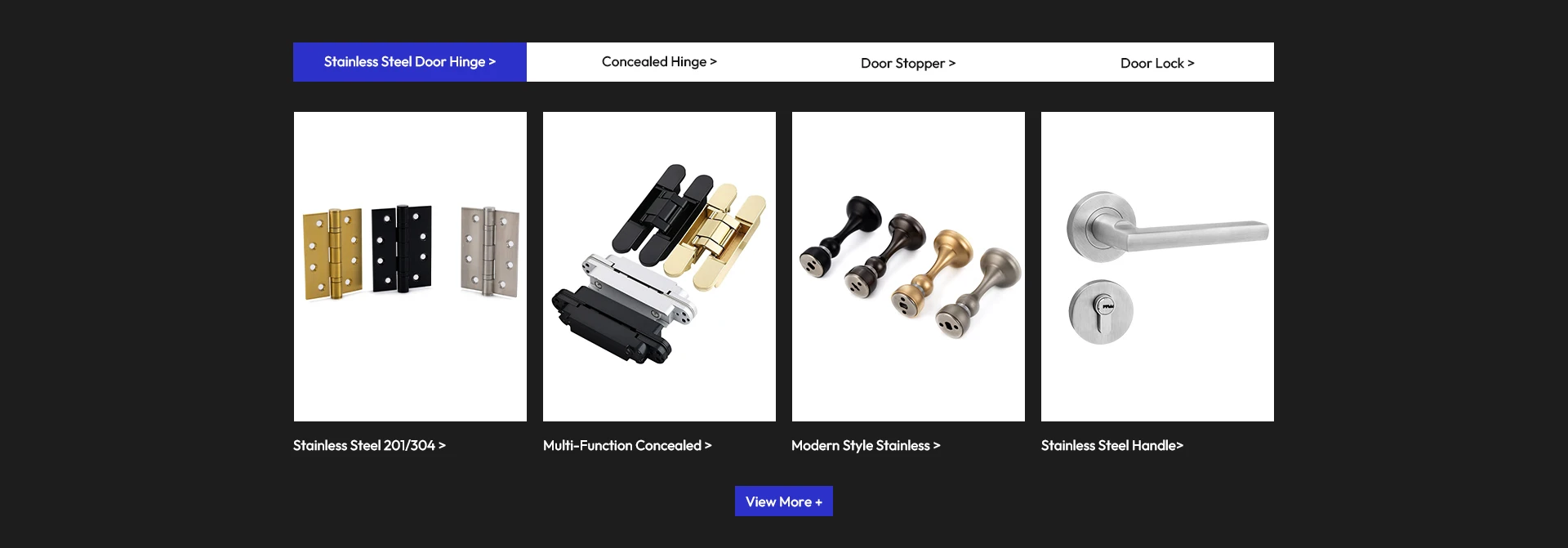Click the gold concealed hinge image
The width and height of the screenshot is (1568, 548).
click(x=715, y=230)
